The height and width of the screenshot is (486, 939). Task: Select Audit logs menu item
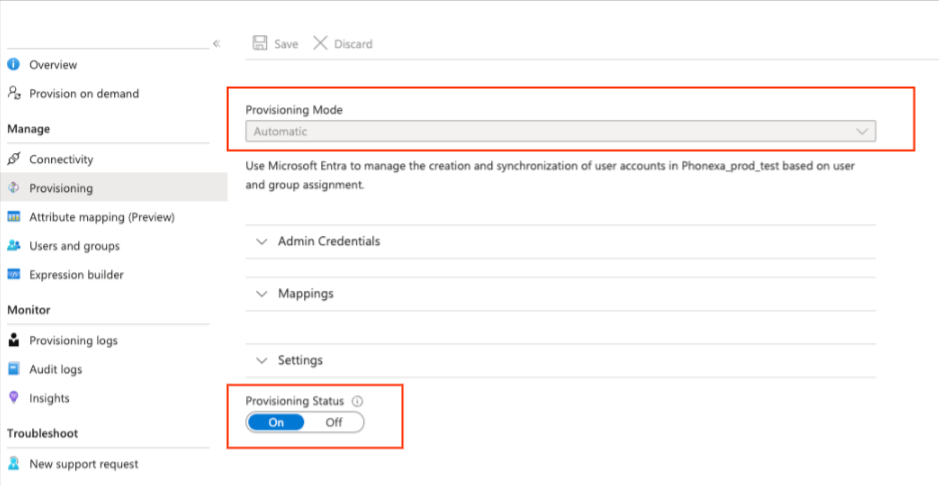tap(56, 369)
